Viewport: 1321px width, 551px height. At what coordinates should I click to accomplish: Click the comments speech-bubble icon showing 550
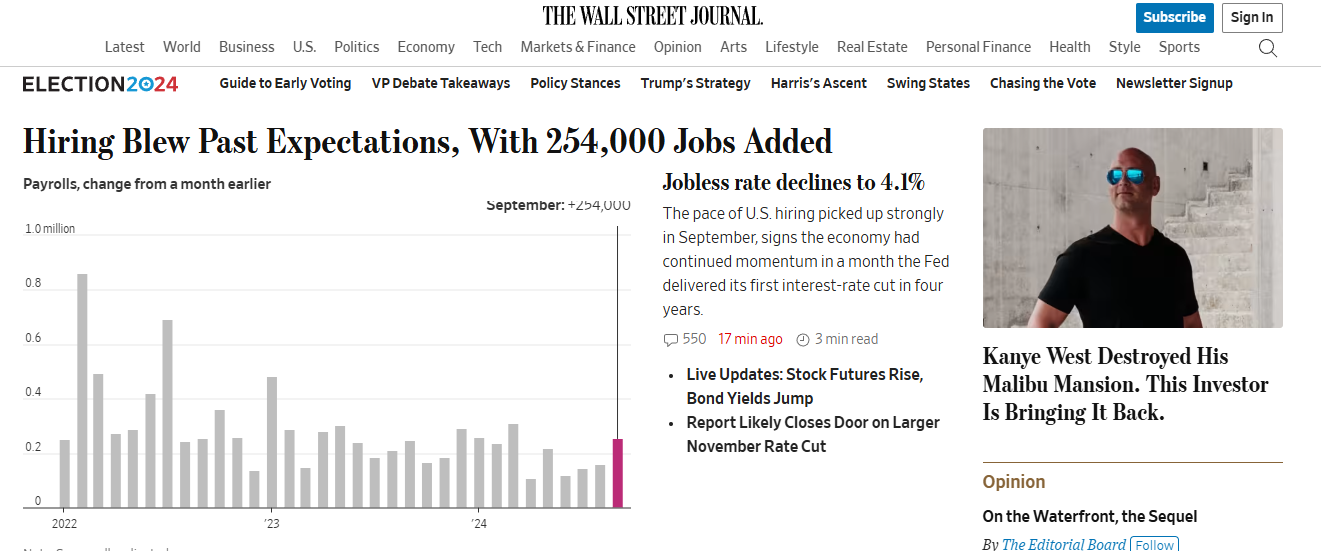(671, 340)
